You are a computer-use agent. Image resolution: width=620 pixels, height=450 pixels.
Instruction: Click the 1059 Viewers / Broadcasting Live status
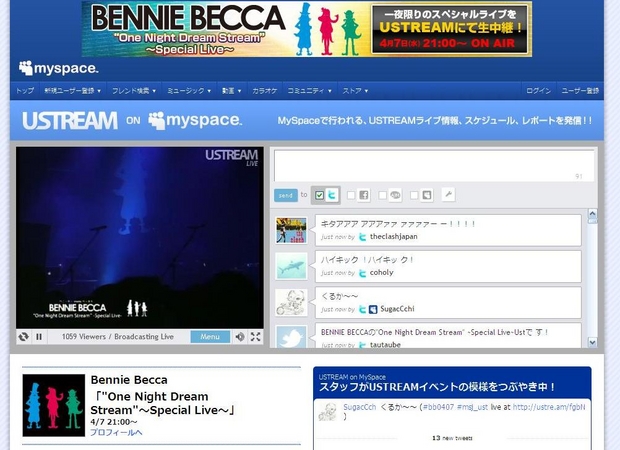(117, 337)
